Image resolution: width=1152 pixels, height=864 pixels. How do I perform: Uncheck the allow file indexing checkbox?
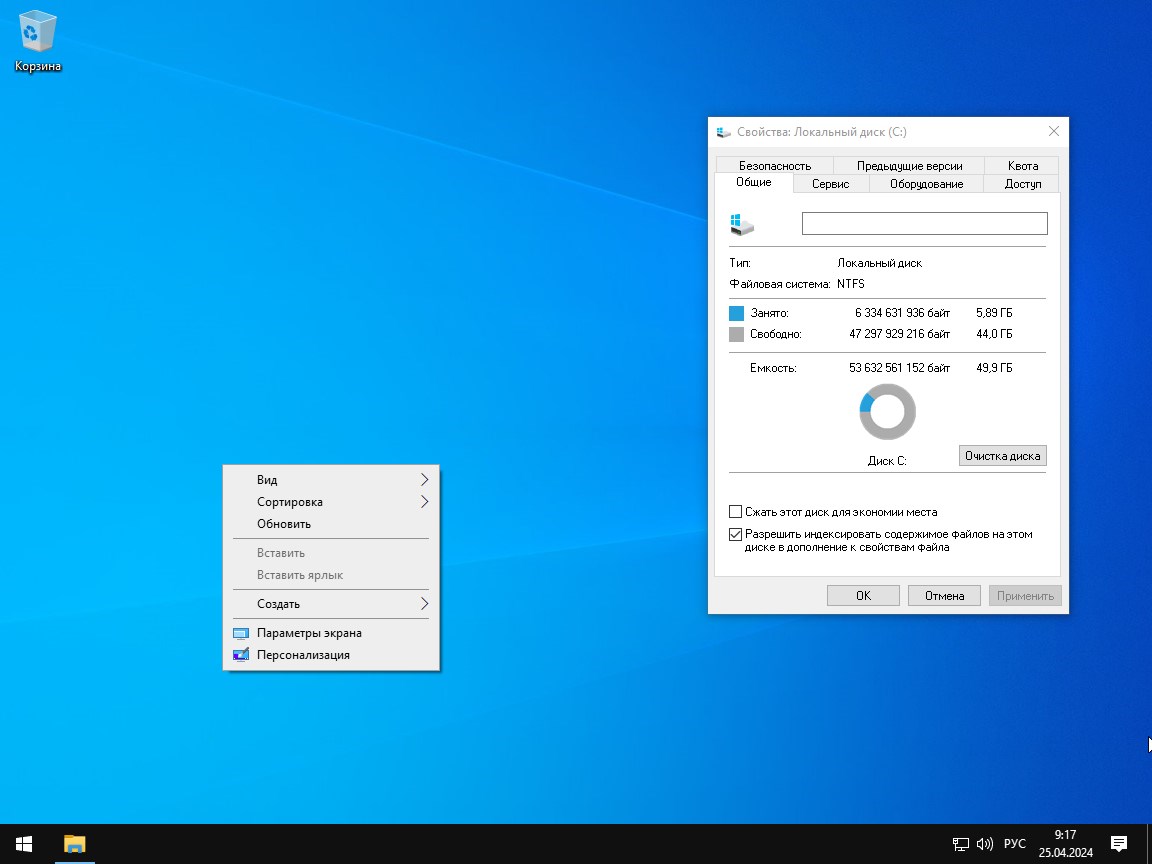736,535
